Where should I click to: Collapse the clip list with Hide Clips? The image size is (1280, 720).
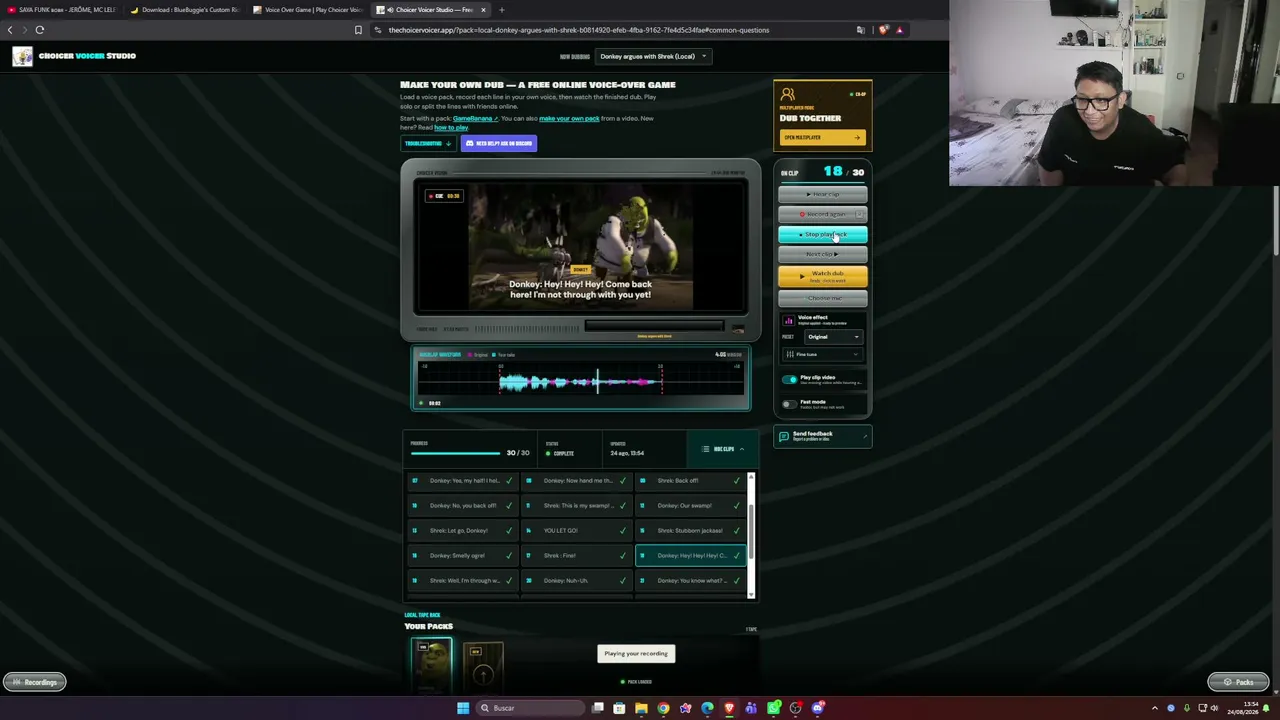pos(723,449)
